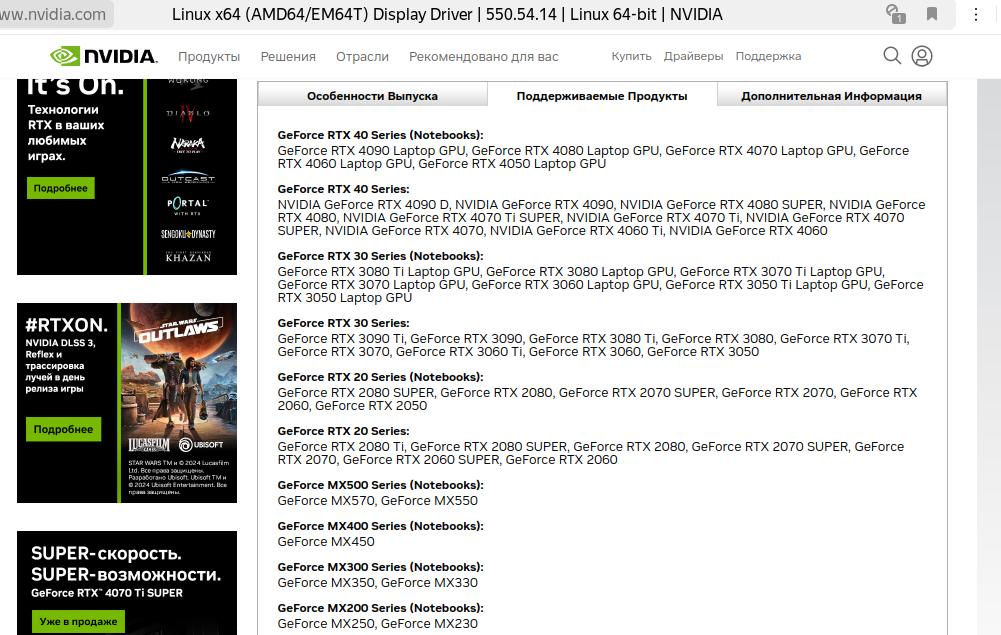
Task: Click the www.nvidia.com address field
Action: (54, 14)
